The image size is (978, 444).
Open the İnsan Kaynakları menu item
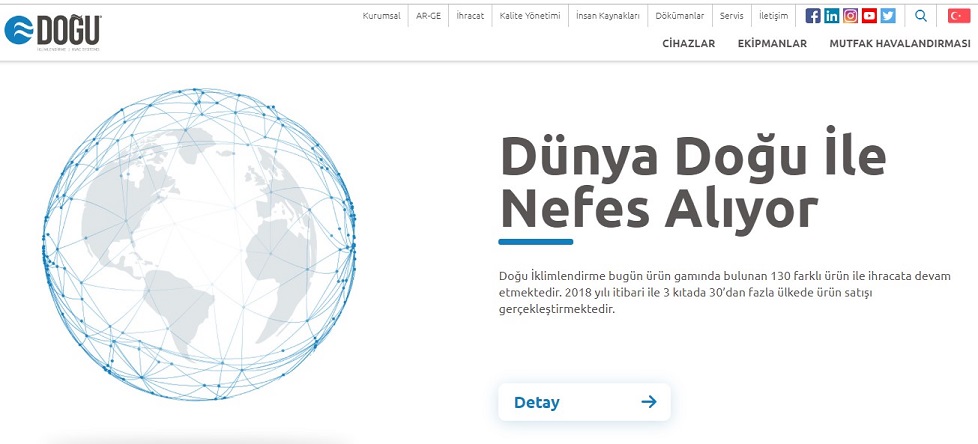pyautogui.click(x=608, y=16)
